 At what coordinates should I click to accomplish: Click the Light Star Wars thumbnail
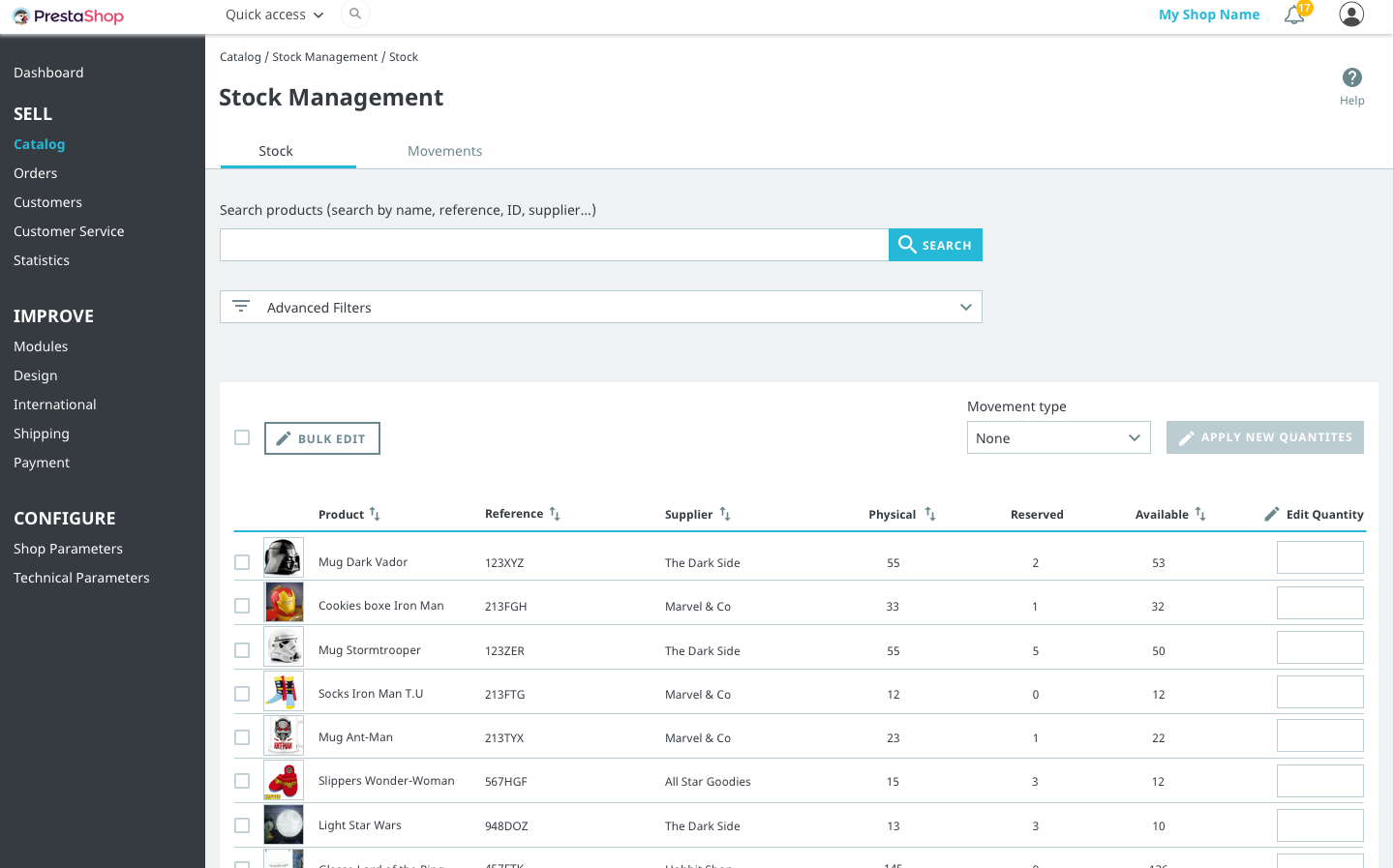(284, 824)
